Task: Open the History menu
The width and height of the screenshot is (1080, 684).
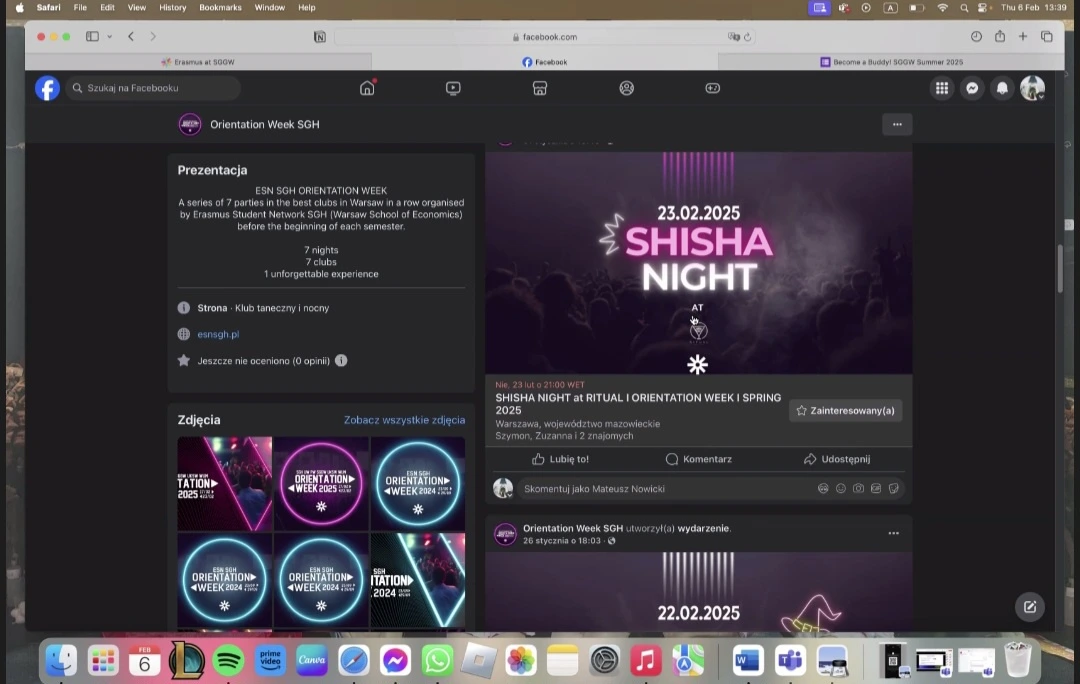Action: point(172,8)
